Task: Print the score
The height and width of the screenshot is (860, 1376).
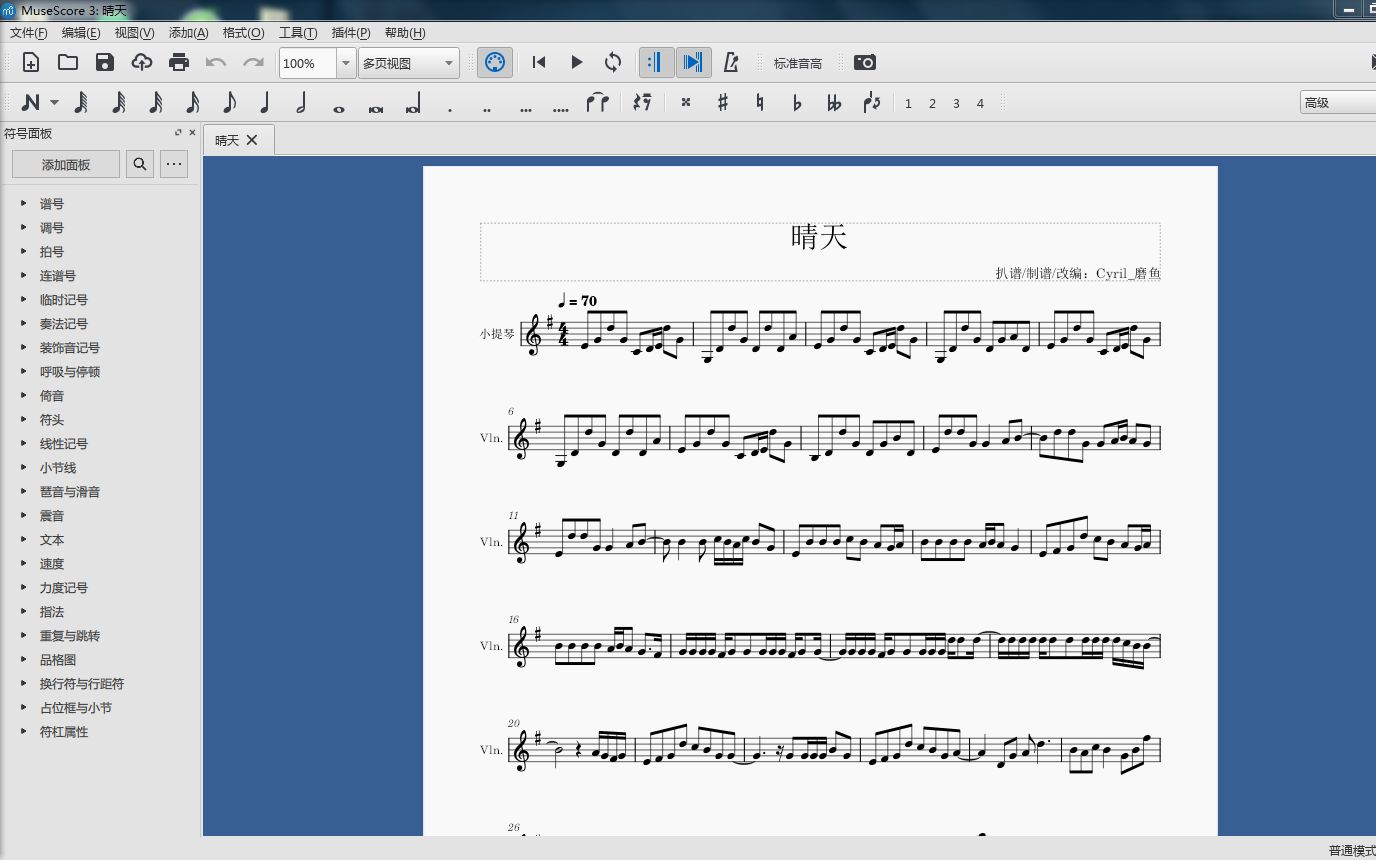Action: (179, 62)
